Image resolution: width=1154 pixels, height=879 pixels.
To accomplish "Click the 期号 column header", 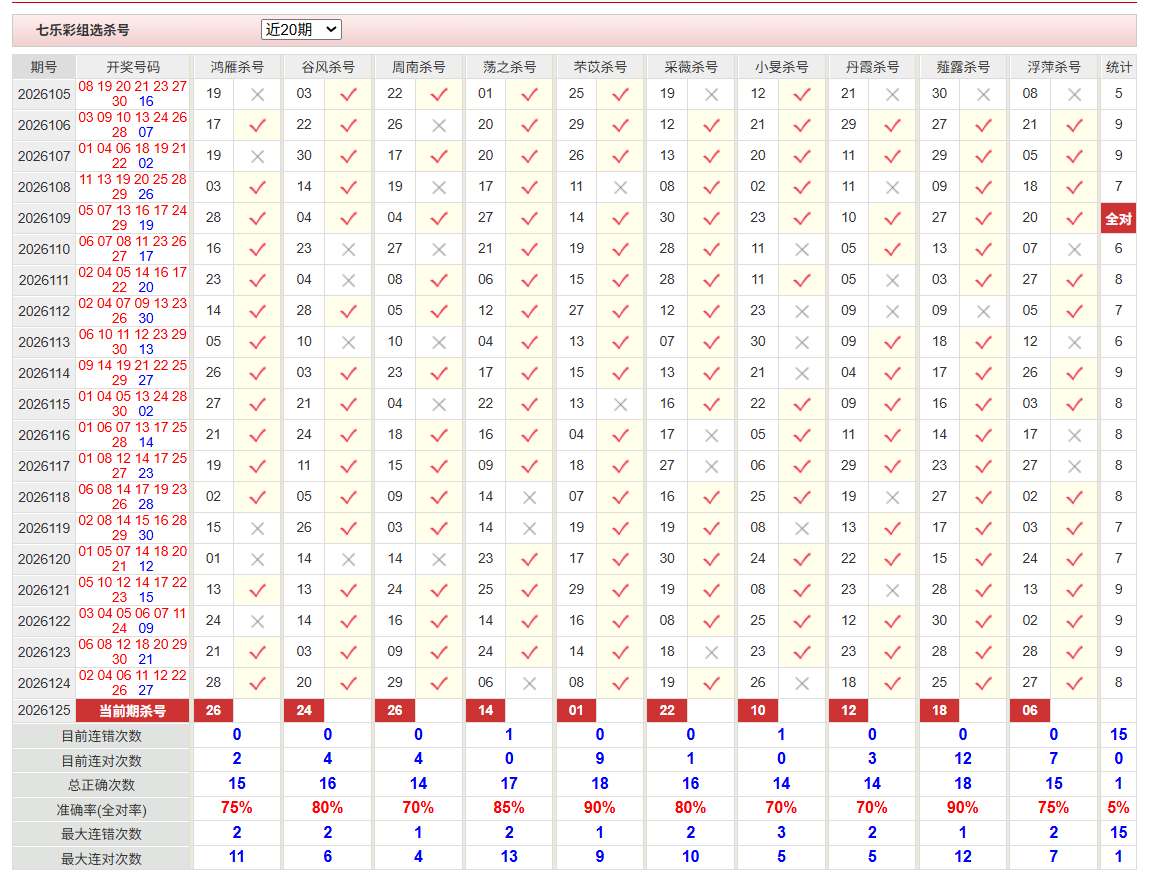I will tap(43, 67).
